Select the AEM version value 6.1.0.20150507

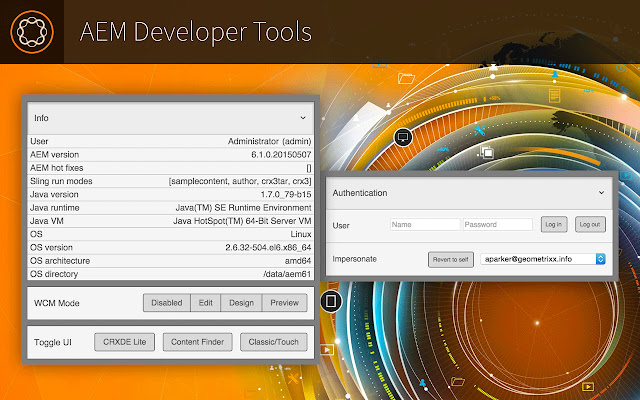[x=281, y=155]
